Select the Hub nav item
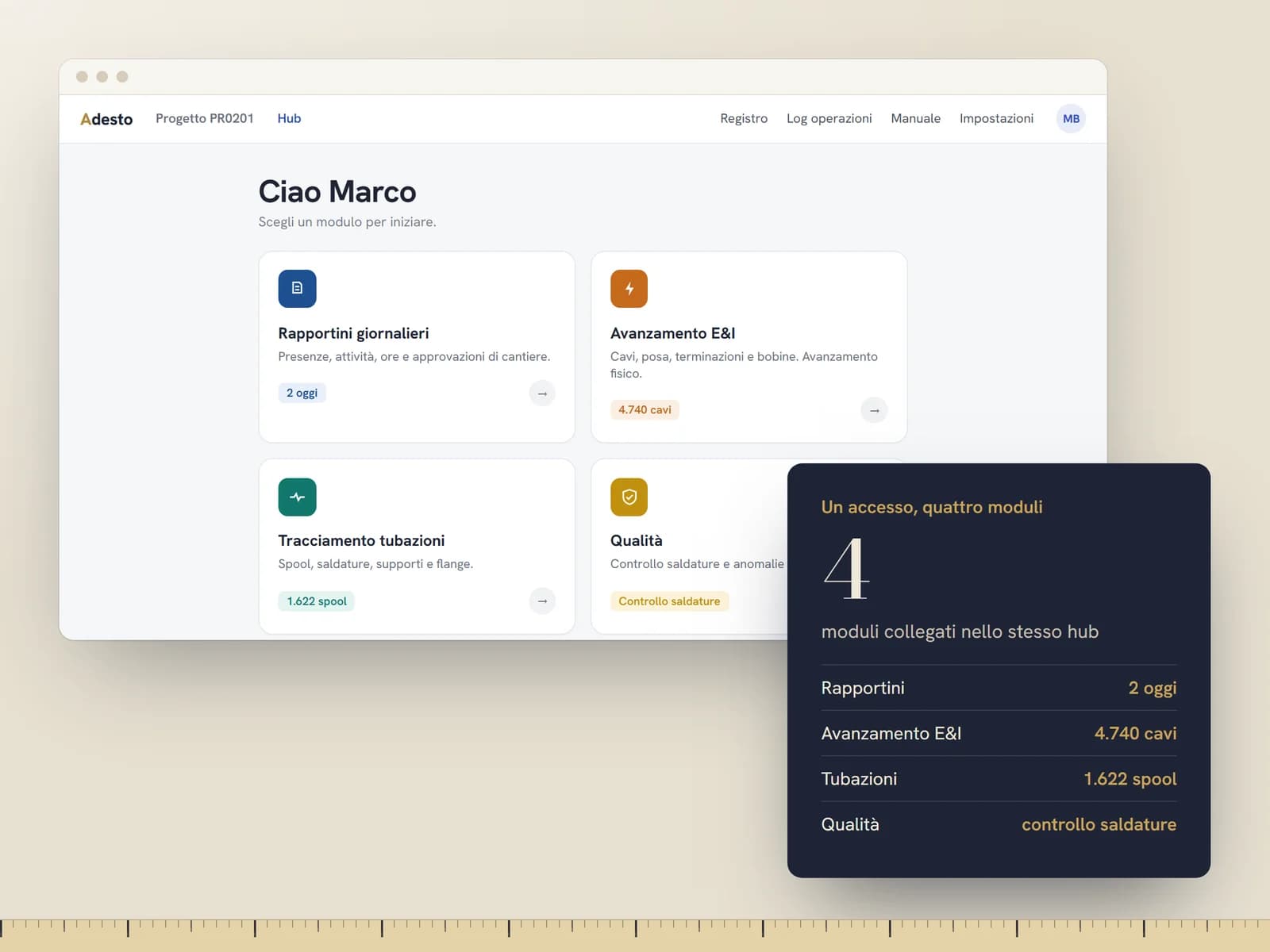 tap(289, 118)
